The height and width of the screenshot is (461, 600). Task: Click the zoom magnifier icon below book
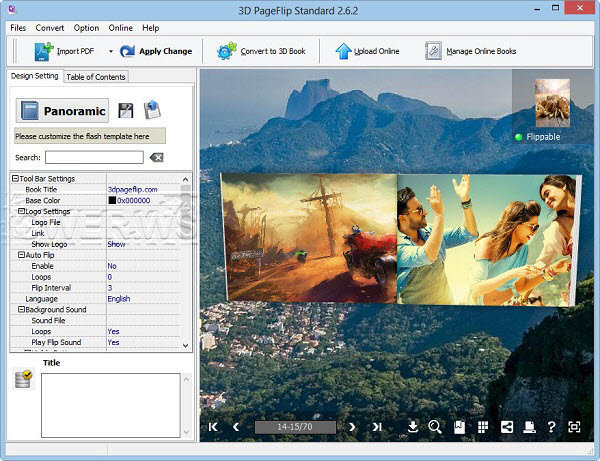coord(435,427)
